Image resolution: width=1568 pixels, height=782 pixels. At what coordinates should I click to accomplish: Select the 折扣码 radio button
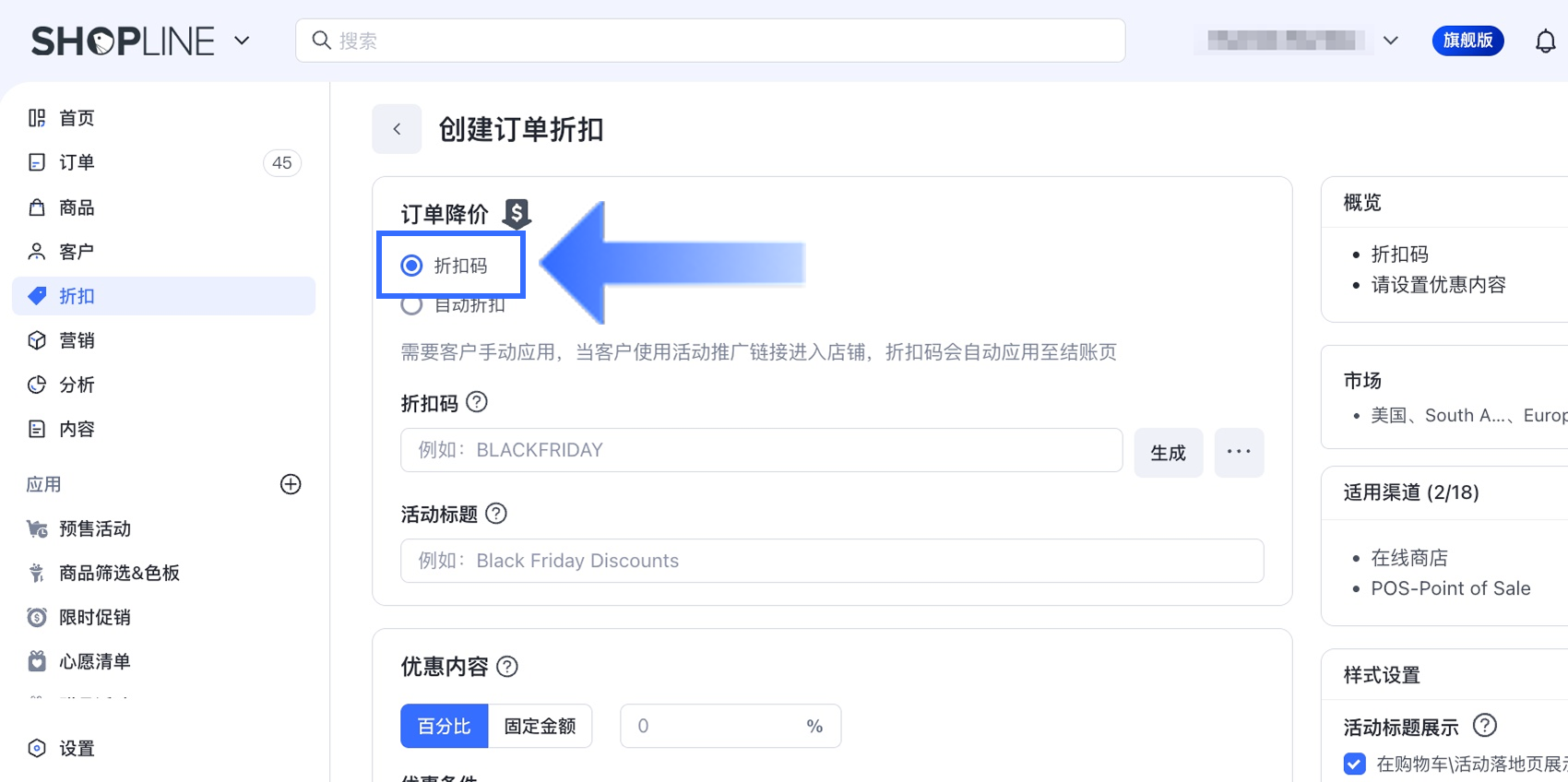412,266
